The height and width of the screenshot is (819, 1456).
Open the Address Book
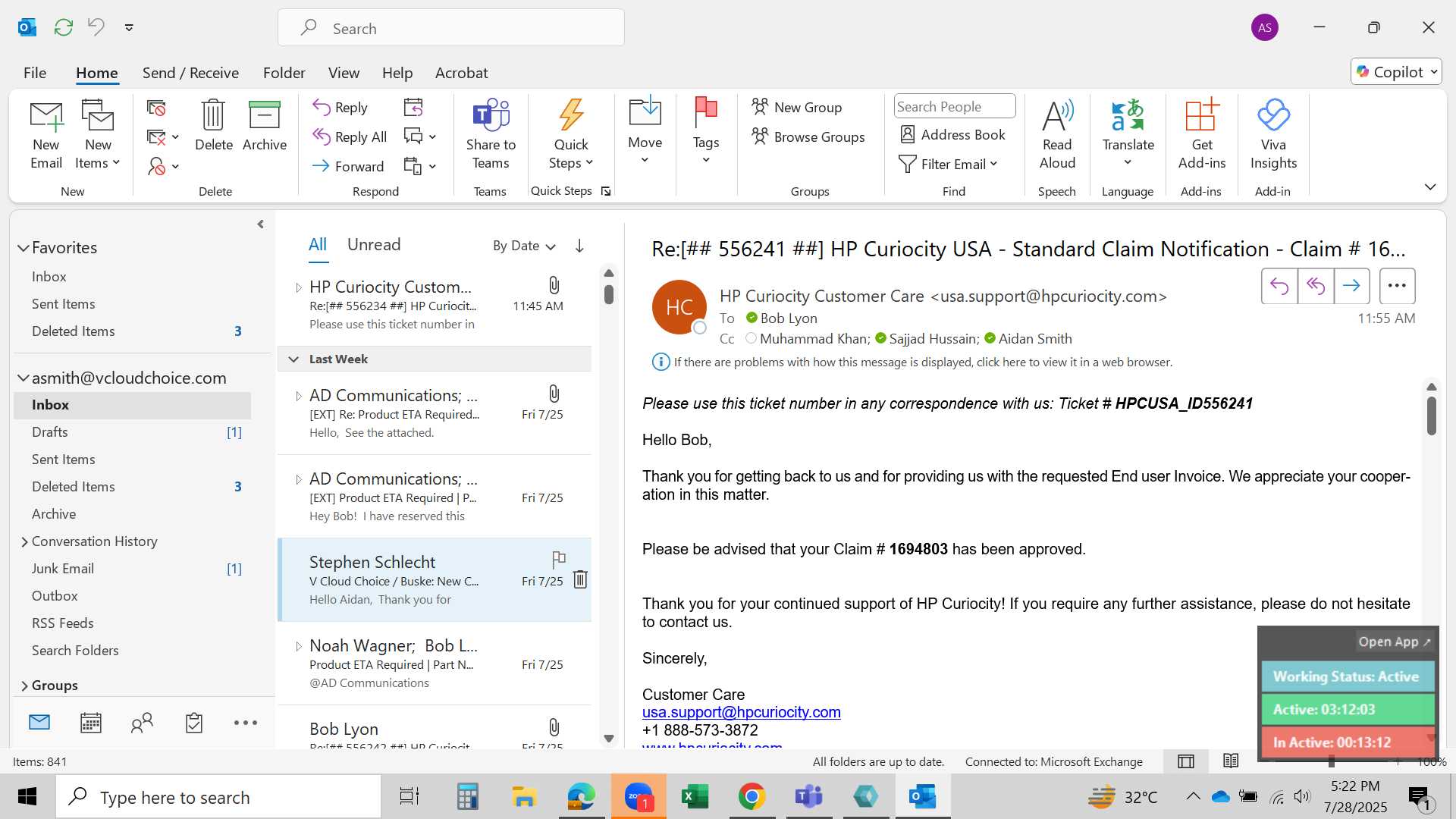click(x=952, y=134)
